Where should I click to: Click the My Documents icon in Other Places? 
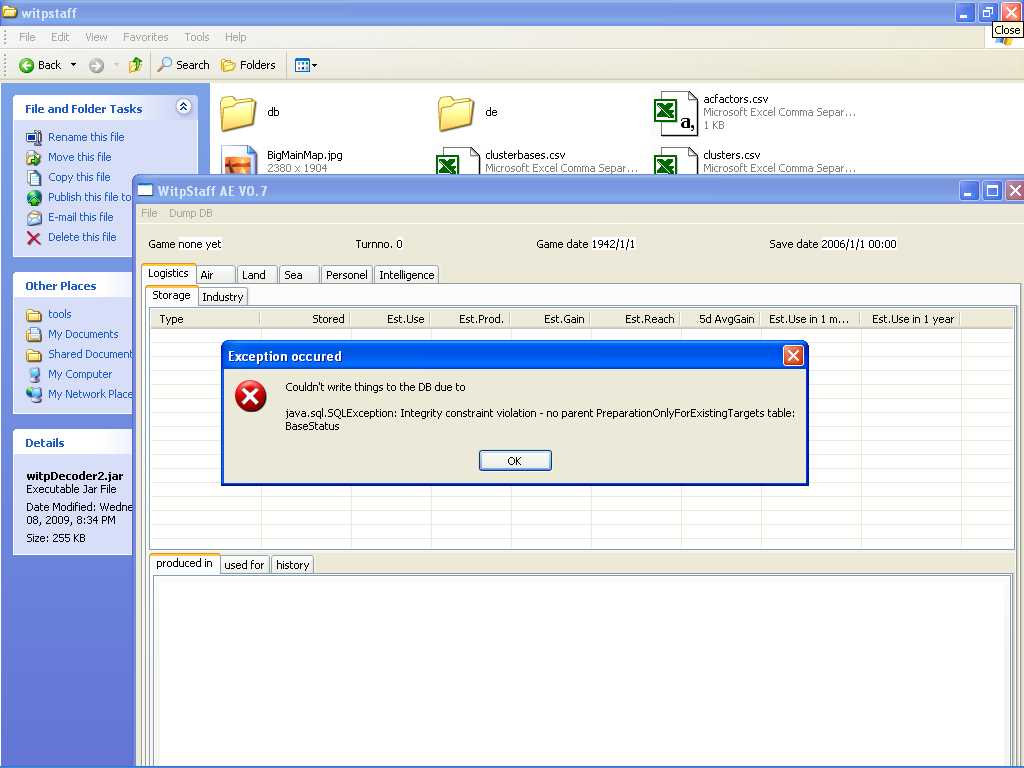[34, 334]
